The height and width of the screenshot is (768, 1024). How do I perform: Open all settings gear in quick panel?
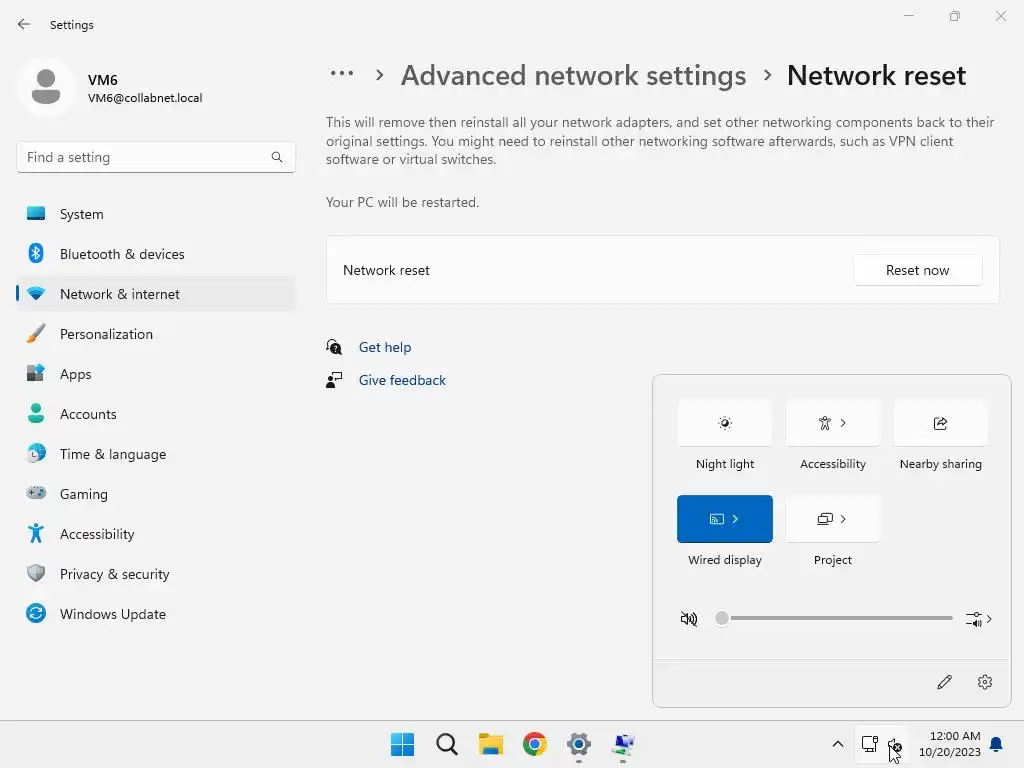(985, 682)
